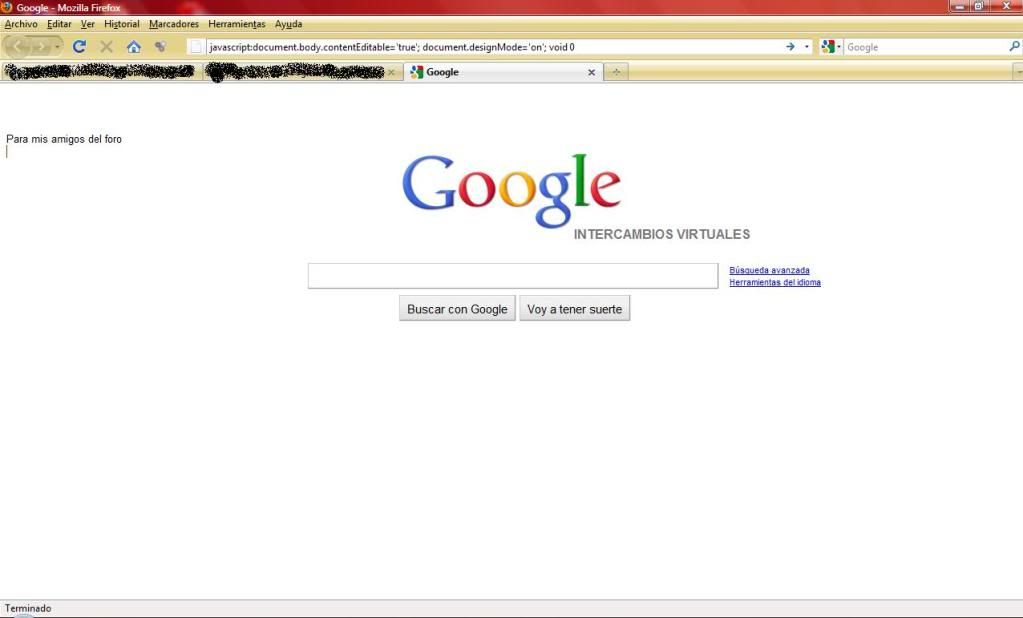Screen dimensions: 1023x618
Task: Go forward with the Forward arrow button
Action: pos(40,47)
